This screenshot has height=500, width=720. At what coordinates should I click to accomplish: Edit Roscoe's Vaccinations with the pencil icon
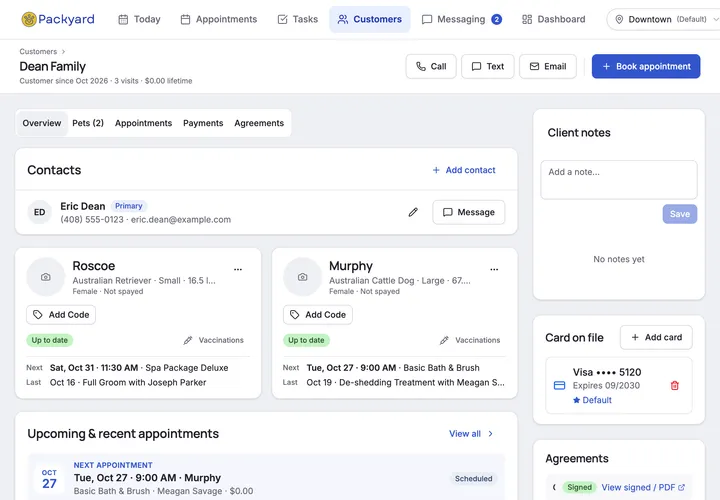187,340
